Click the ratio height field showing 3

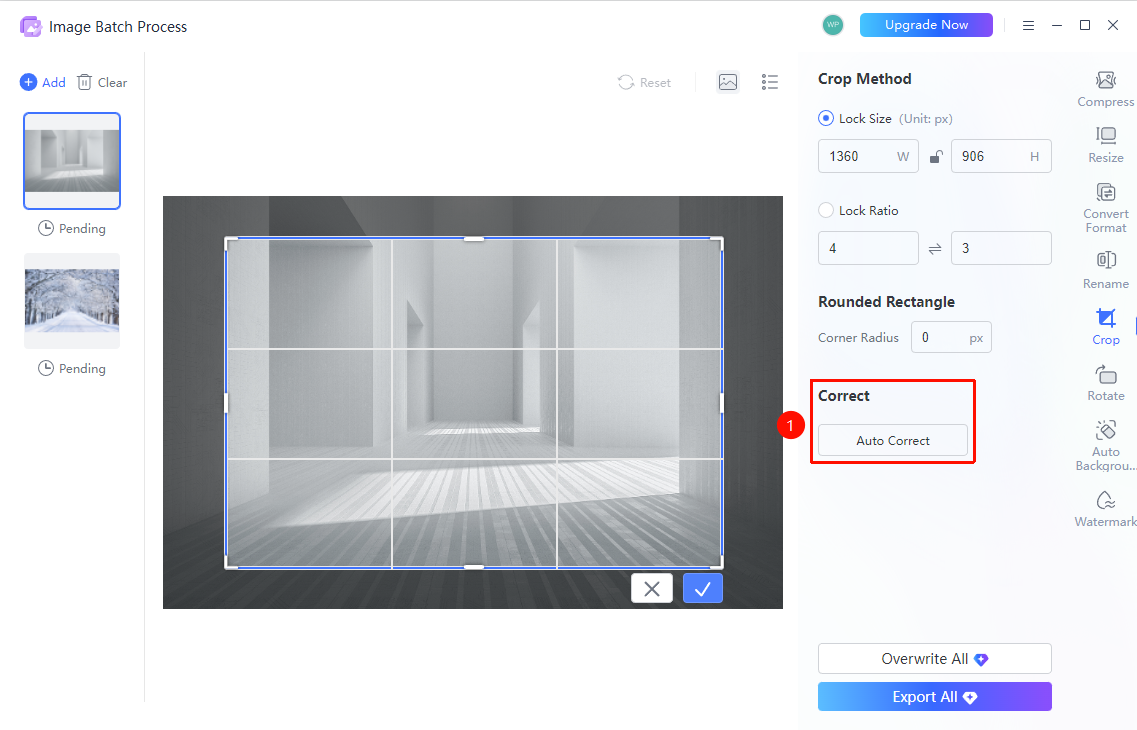[1001, 249]
